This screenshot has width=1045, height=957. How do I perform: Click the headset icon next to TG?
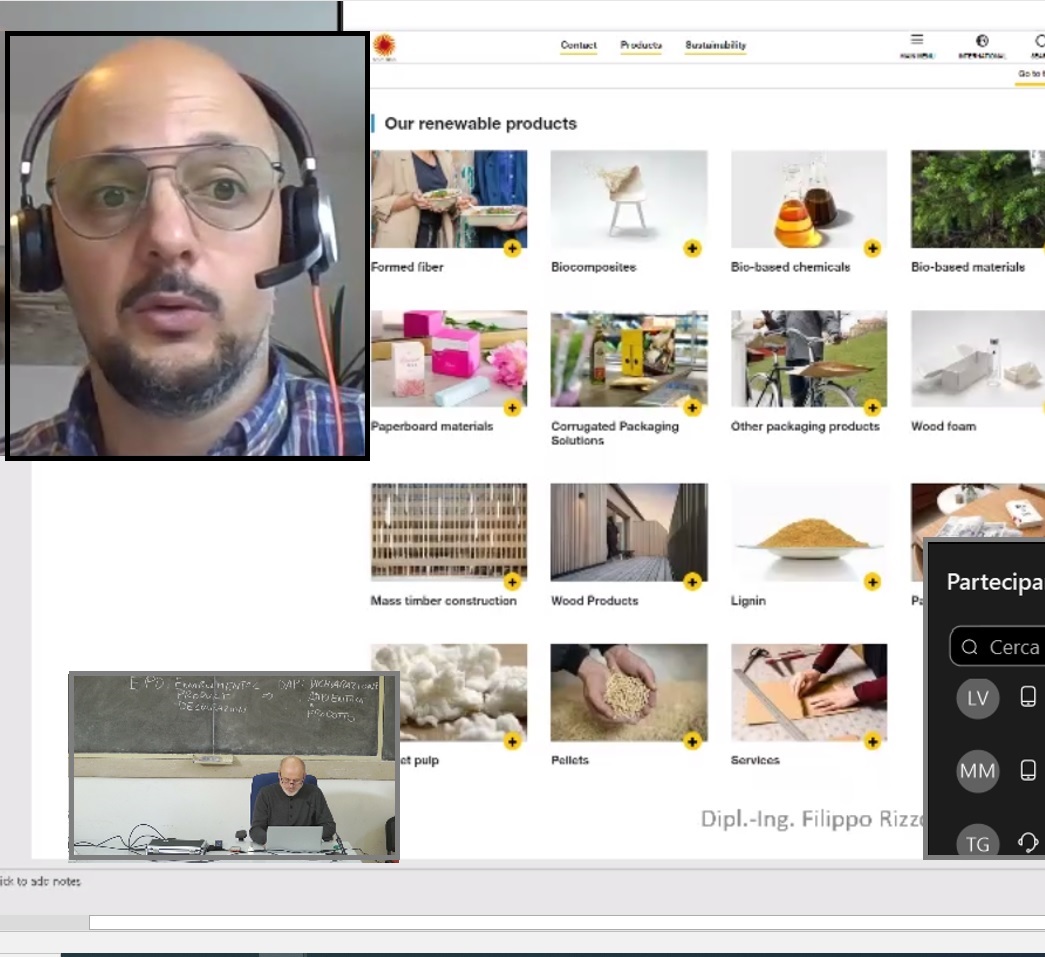(x=1028, y=842)
